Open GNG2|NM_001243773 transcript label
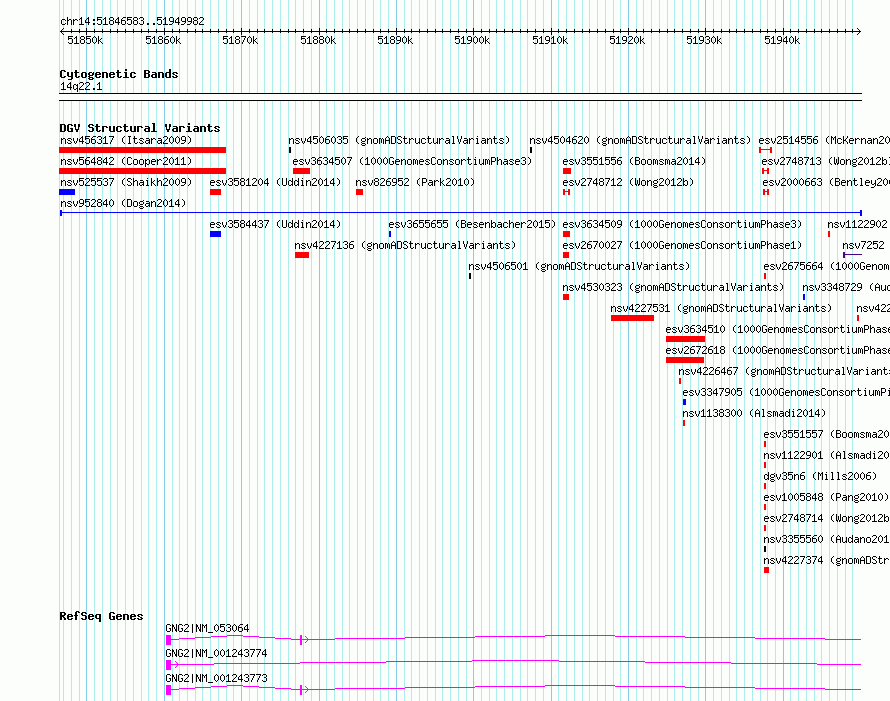 pyautogui.click(x=216, y=678)
